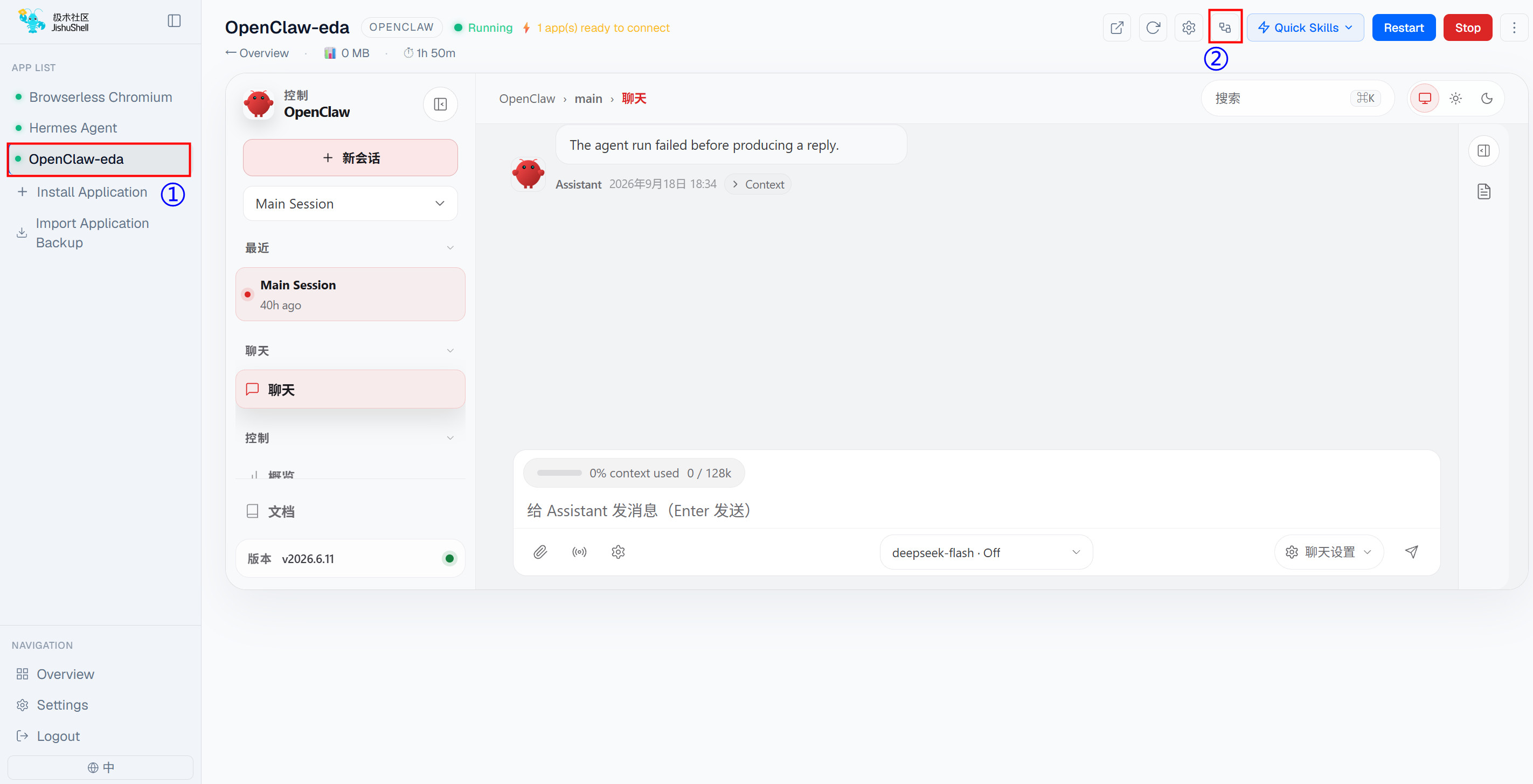Select system theme monitor icon

1425,98
